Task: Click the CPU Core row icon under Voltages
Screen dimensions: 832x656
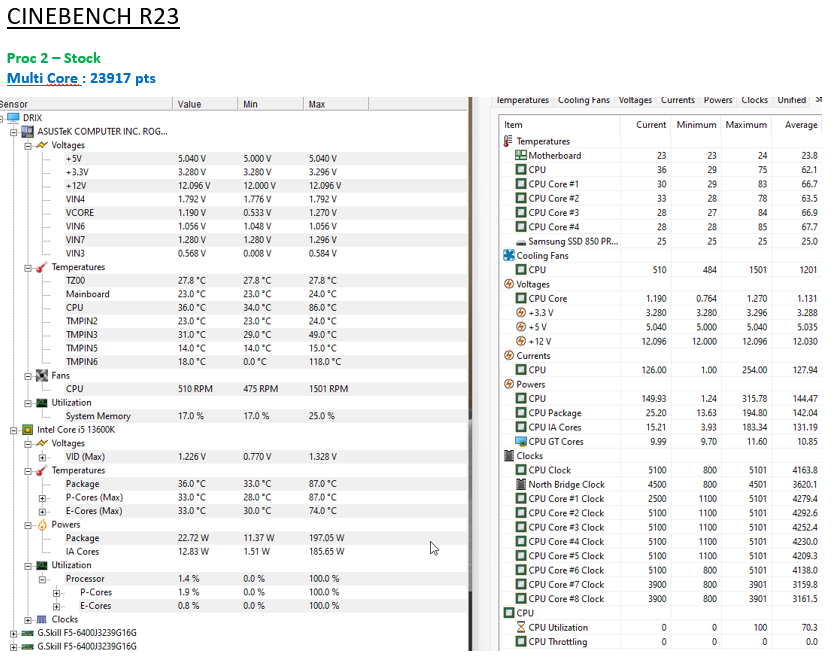Action: [521, 298]
